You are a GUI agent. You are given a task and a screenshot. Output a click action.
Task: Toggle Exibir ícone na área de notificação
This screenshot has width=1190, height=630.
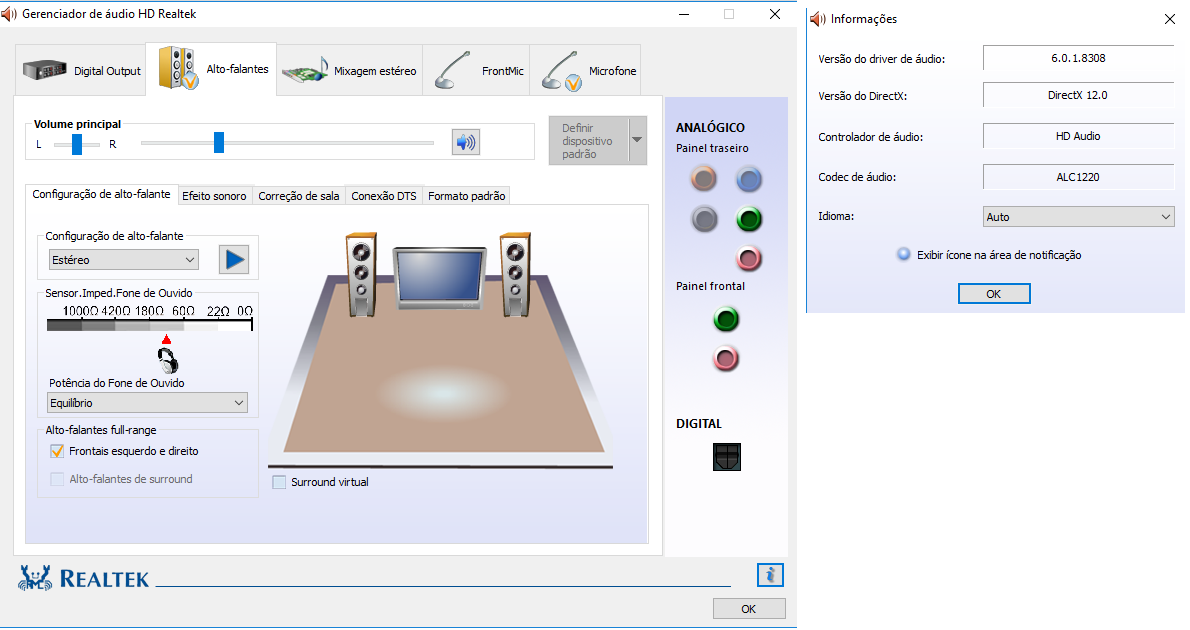[904, 254]
